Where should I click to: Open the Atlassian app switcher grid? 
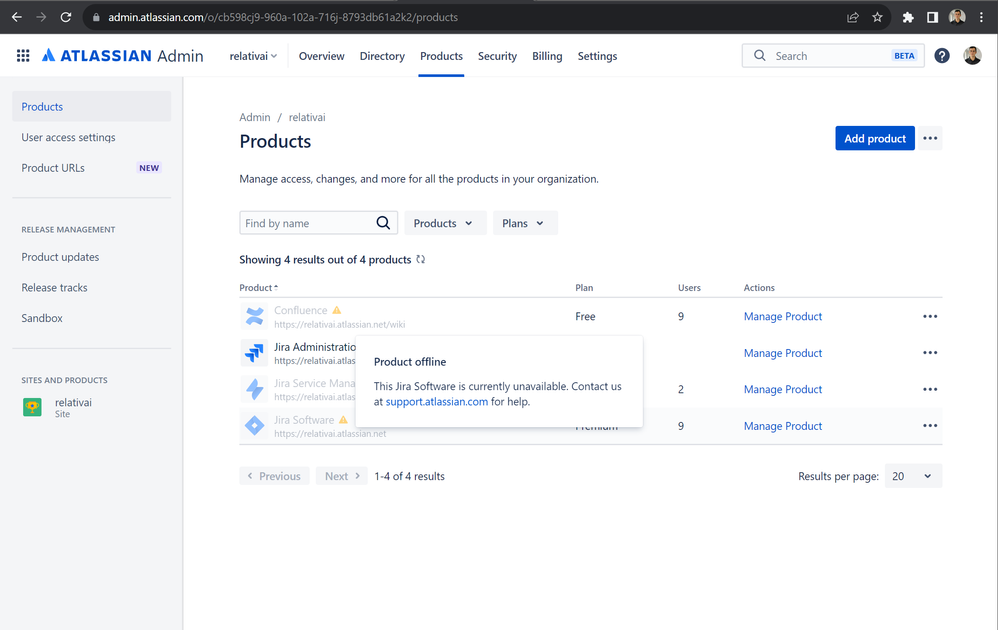click(x=23, y=56)
